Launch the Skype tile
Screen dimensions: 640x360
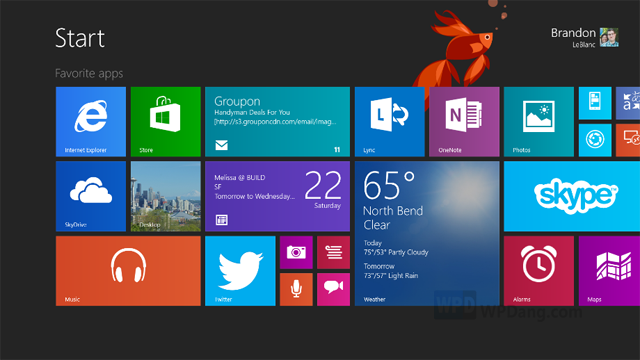(x=572, y=196)
